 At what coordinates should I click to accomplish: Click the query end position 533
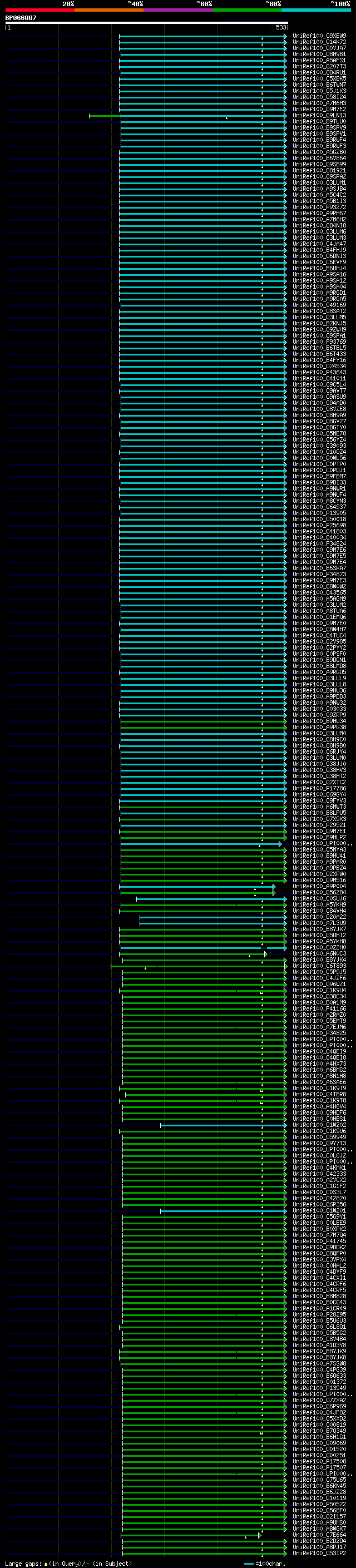pyautogui.click(x=280, y=27)
